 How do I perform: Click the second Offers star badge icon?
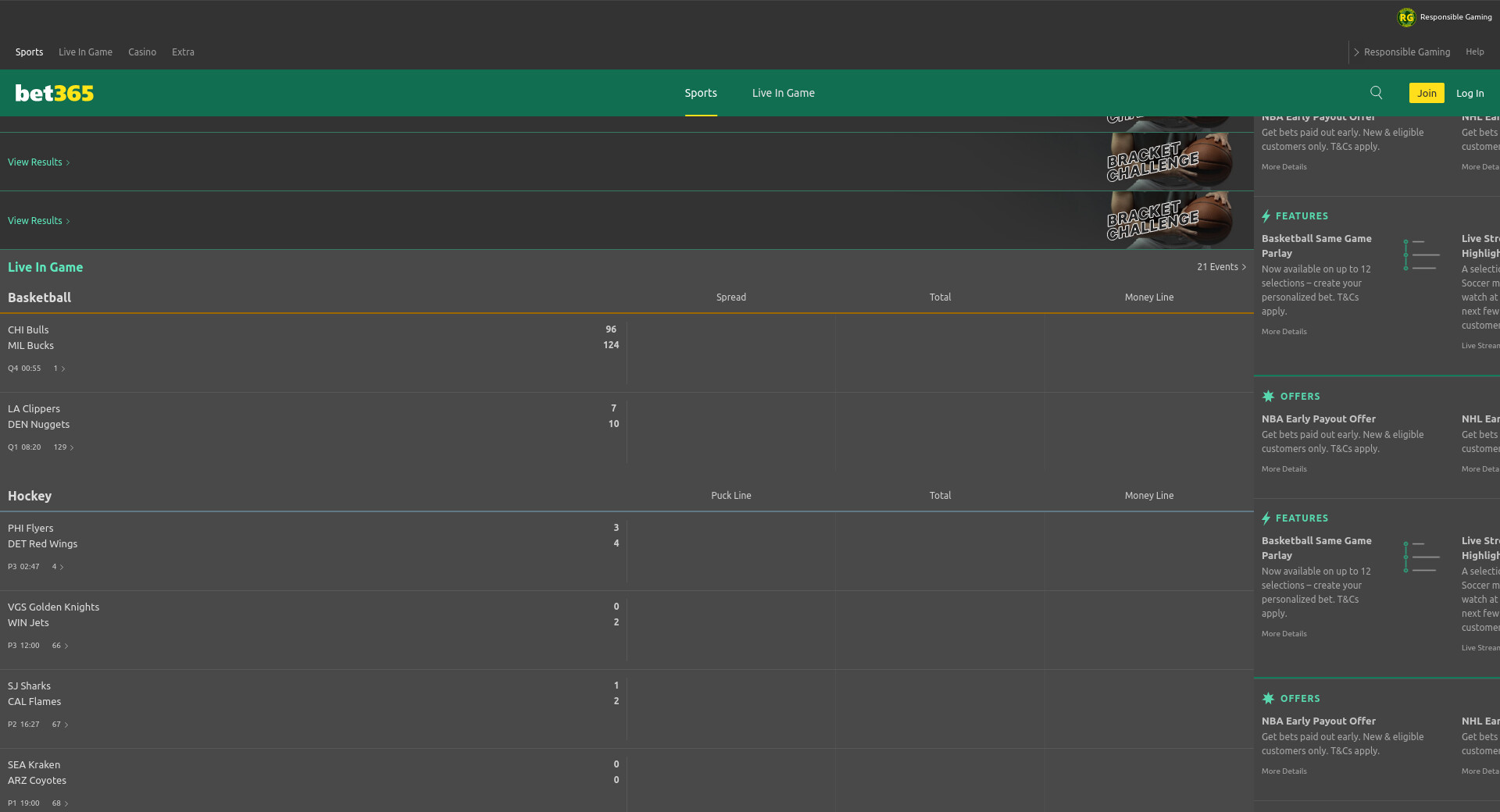point(1268,699)
